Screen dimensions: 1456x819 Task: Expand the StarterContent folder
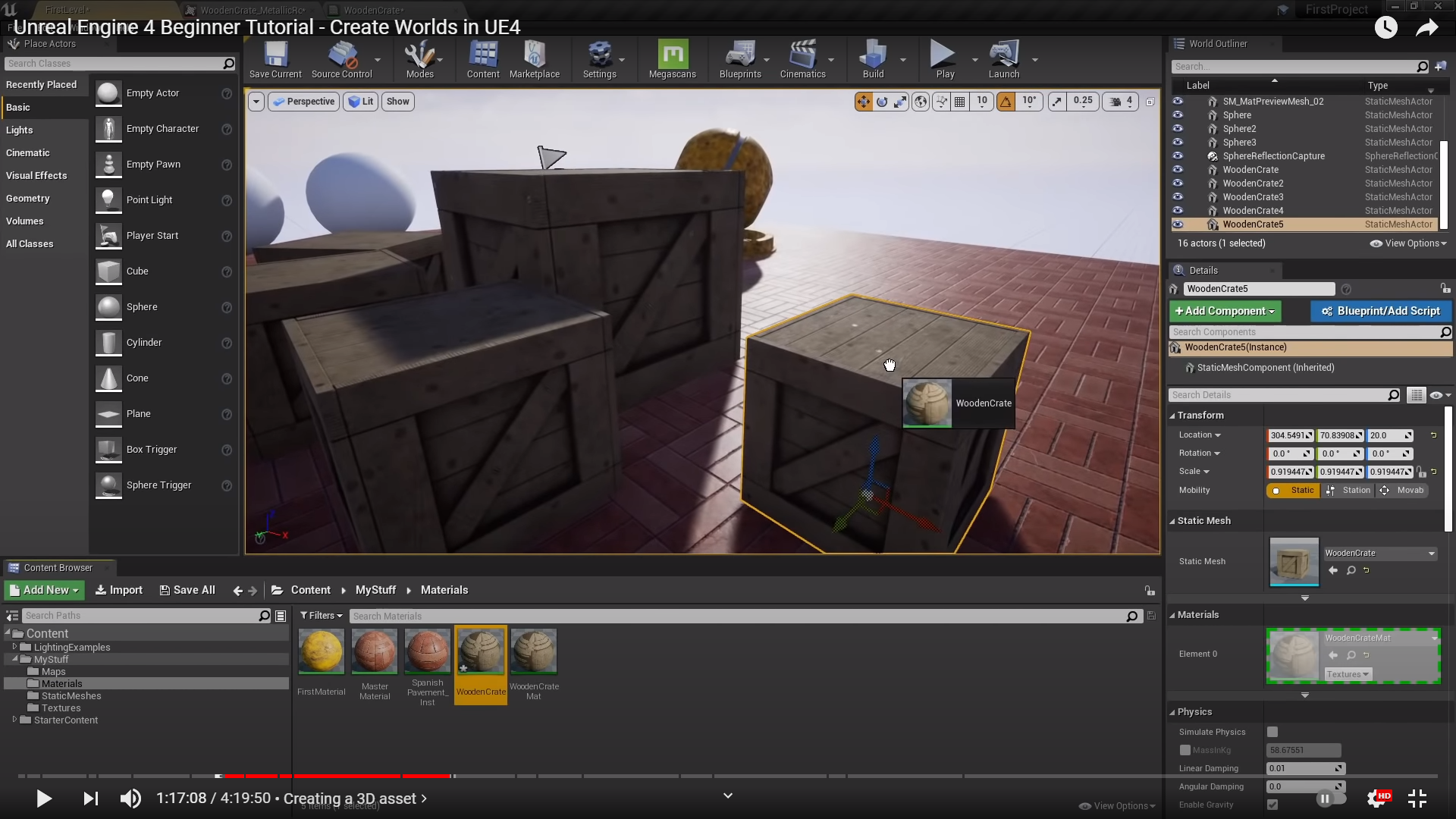14,720
